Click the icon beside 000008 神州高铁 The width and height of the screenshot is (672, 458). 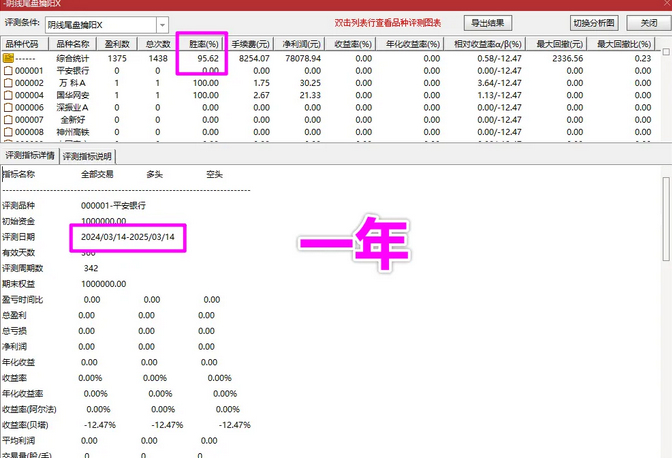click(8, 132)
